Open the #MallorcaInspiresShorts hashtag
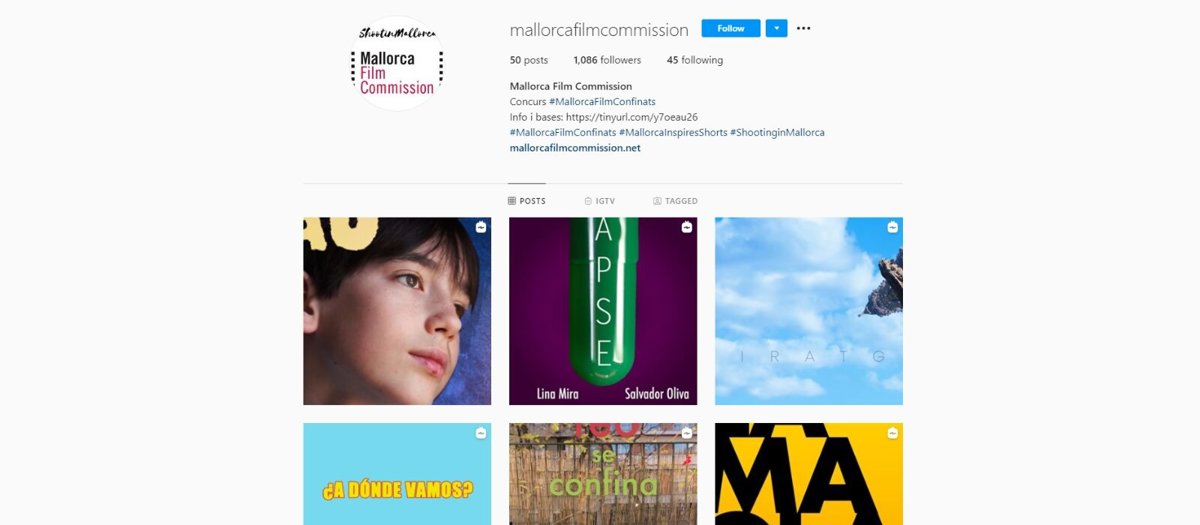The height and width of the screenshot is (525, 1200). [x=673, y=132]
